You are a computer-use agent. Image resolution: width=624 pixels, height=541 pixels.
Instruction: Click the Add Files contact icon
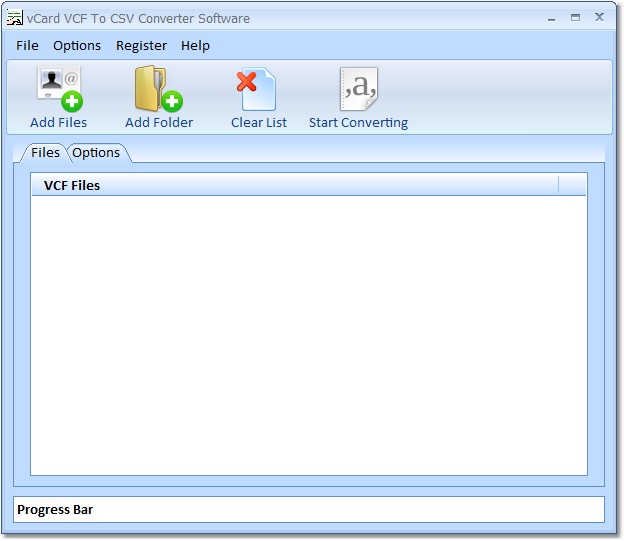coord(60,89)
